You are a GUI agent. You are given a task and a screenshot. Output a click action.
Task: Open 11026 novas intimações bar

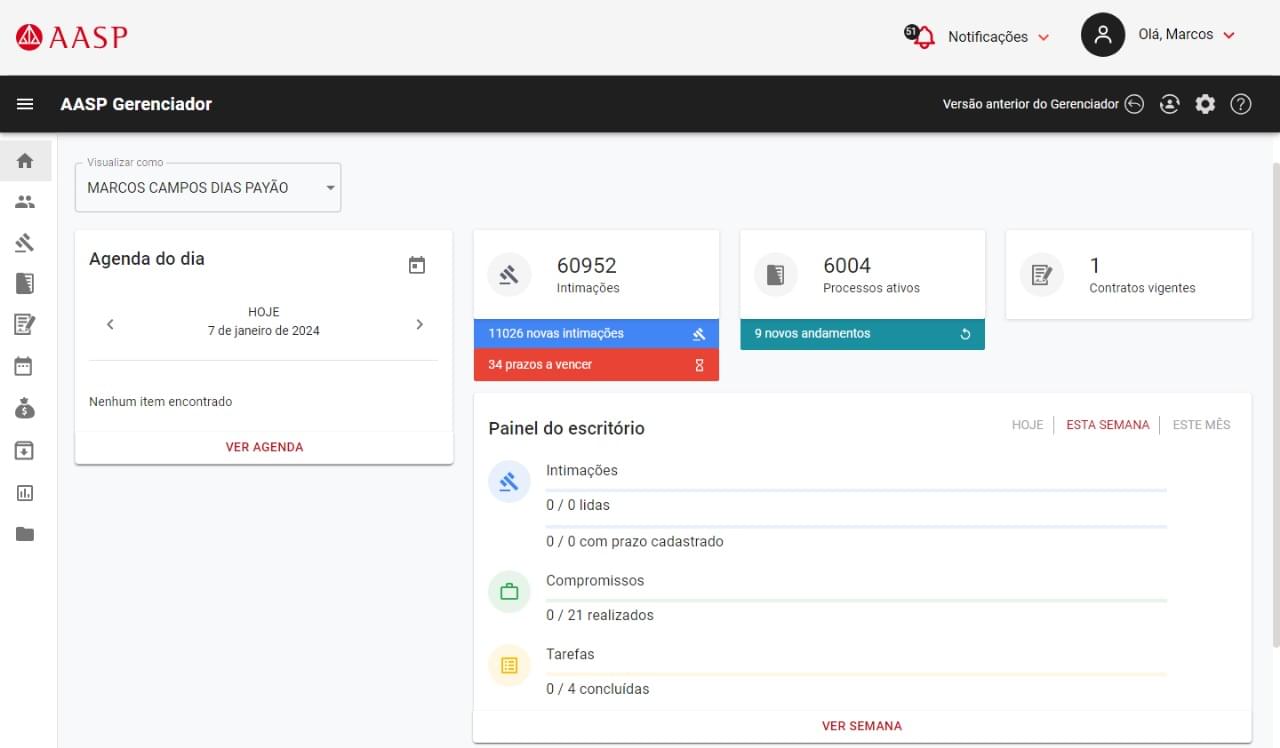pyautogui.click(x=596, y=334)
